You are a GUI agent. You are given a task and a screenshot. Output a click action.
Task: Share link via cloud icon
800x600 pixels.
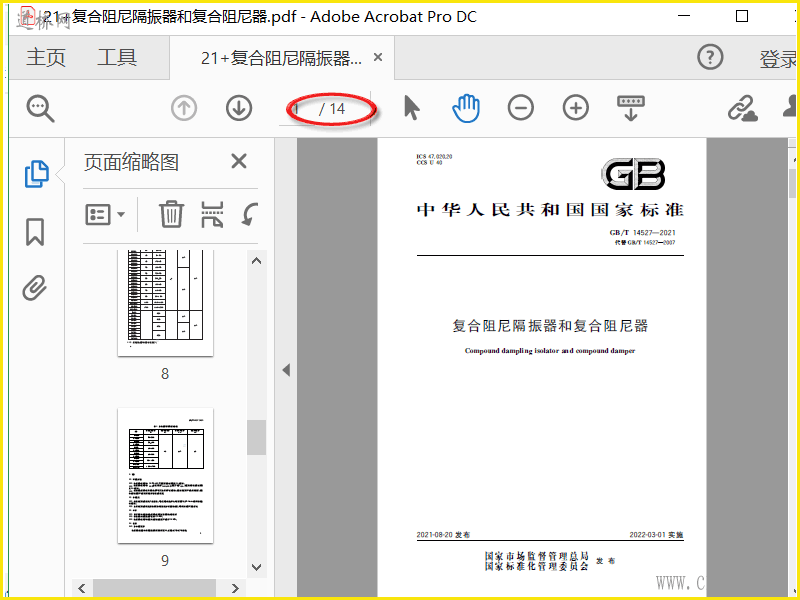tap(742, 108)
